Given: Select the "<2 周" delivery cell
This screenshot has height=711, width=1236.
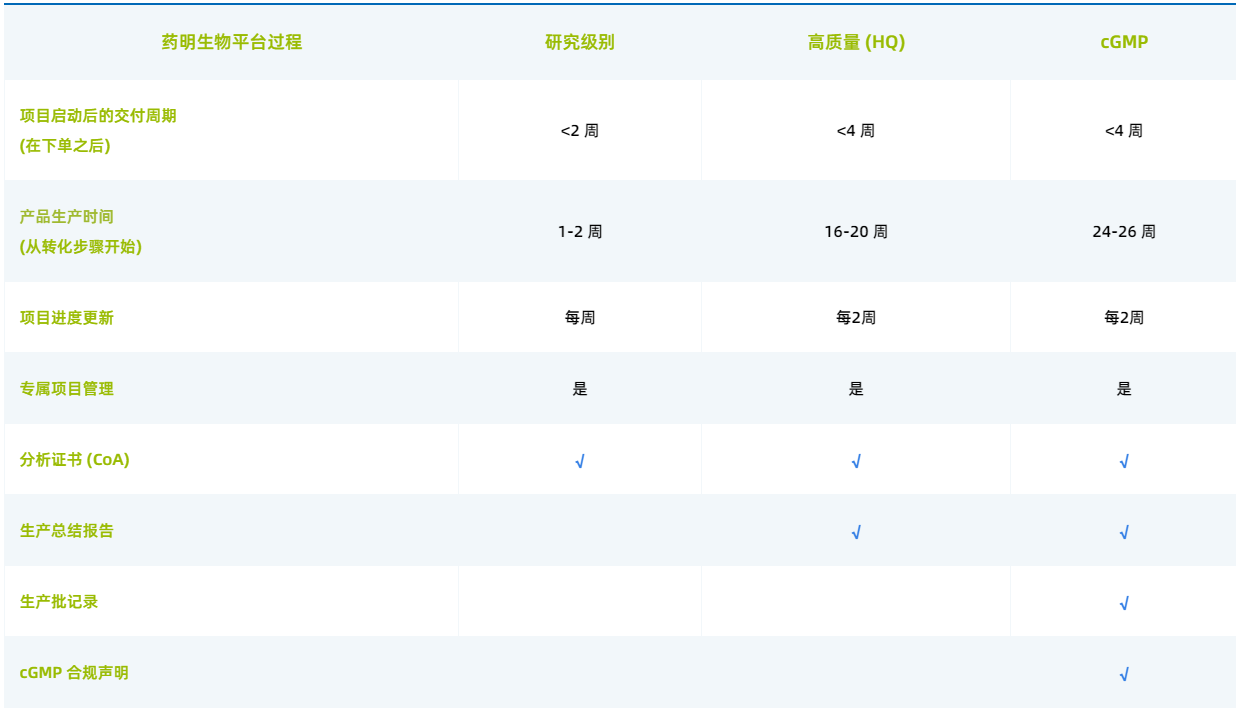Looking at the screenshot, I should click(x=580, y=131).
